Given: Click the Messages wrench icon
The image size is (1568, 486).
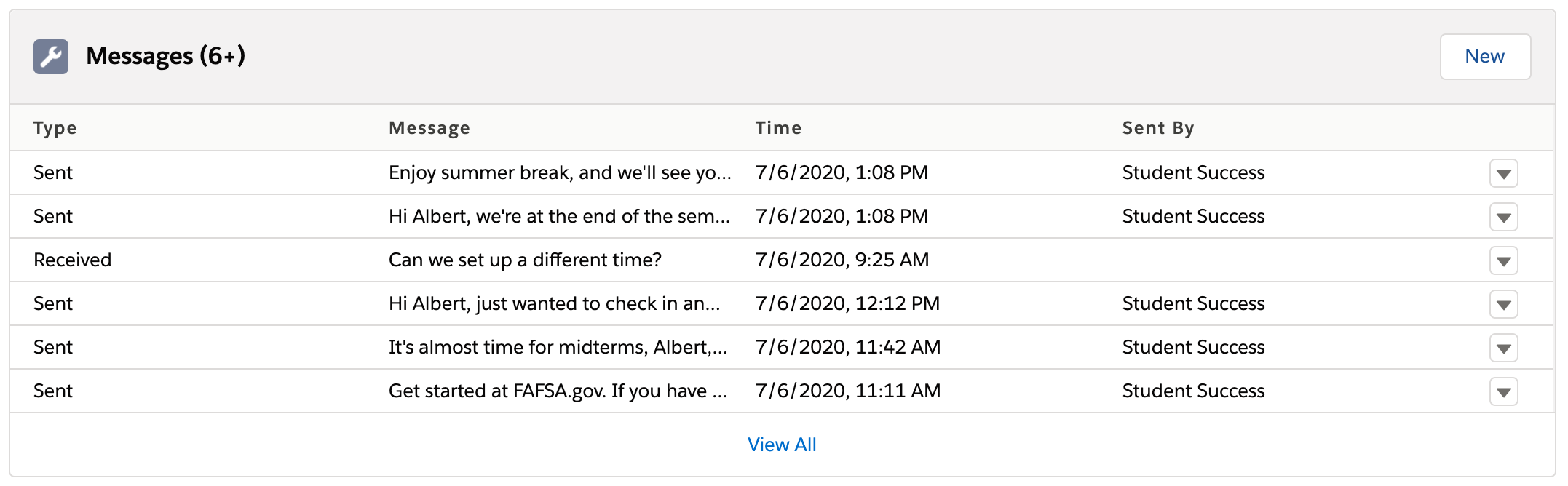Looking at the screenshot, I should [51, 57].
